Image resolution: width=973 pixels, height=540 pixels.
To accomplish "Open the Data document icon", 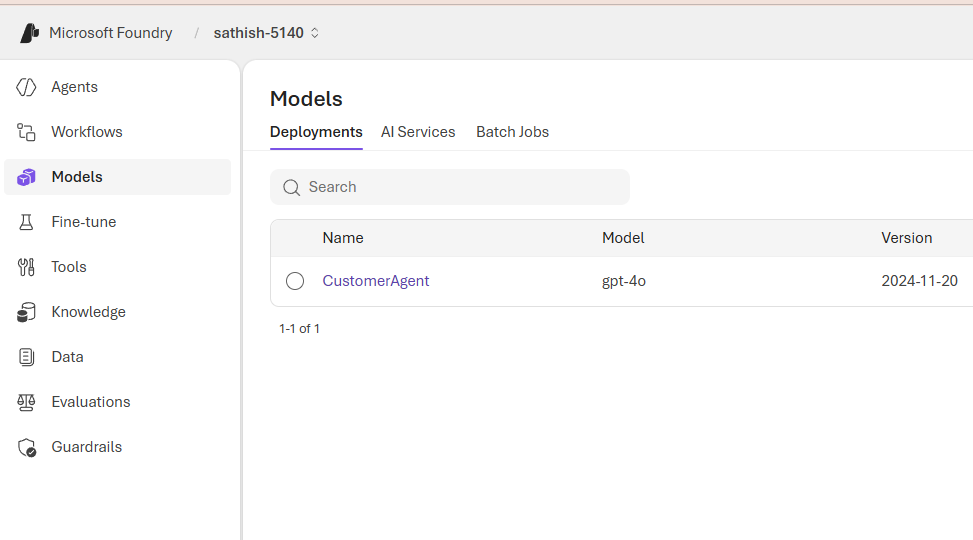I will click(27, 357).
